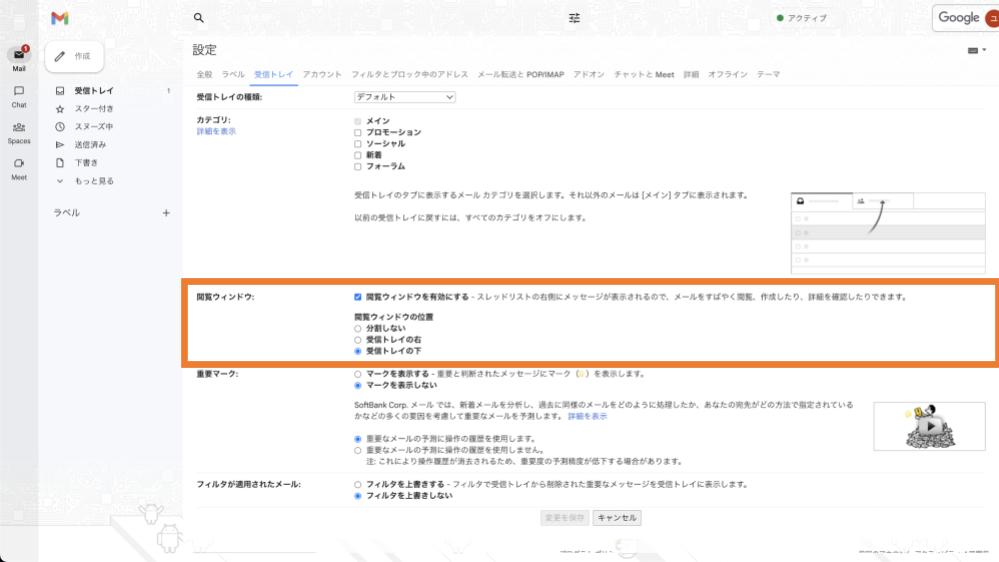This screenshot has height=562, width=999.
Task: Switch to メール転送と POP/IMAP tab
Action: (521, 75)
